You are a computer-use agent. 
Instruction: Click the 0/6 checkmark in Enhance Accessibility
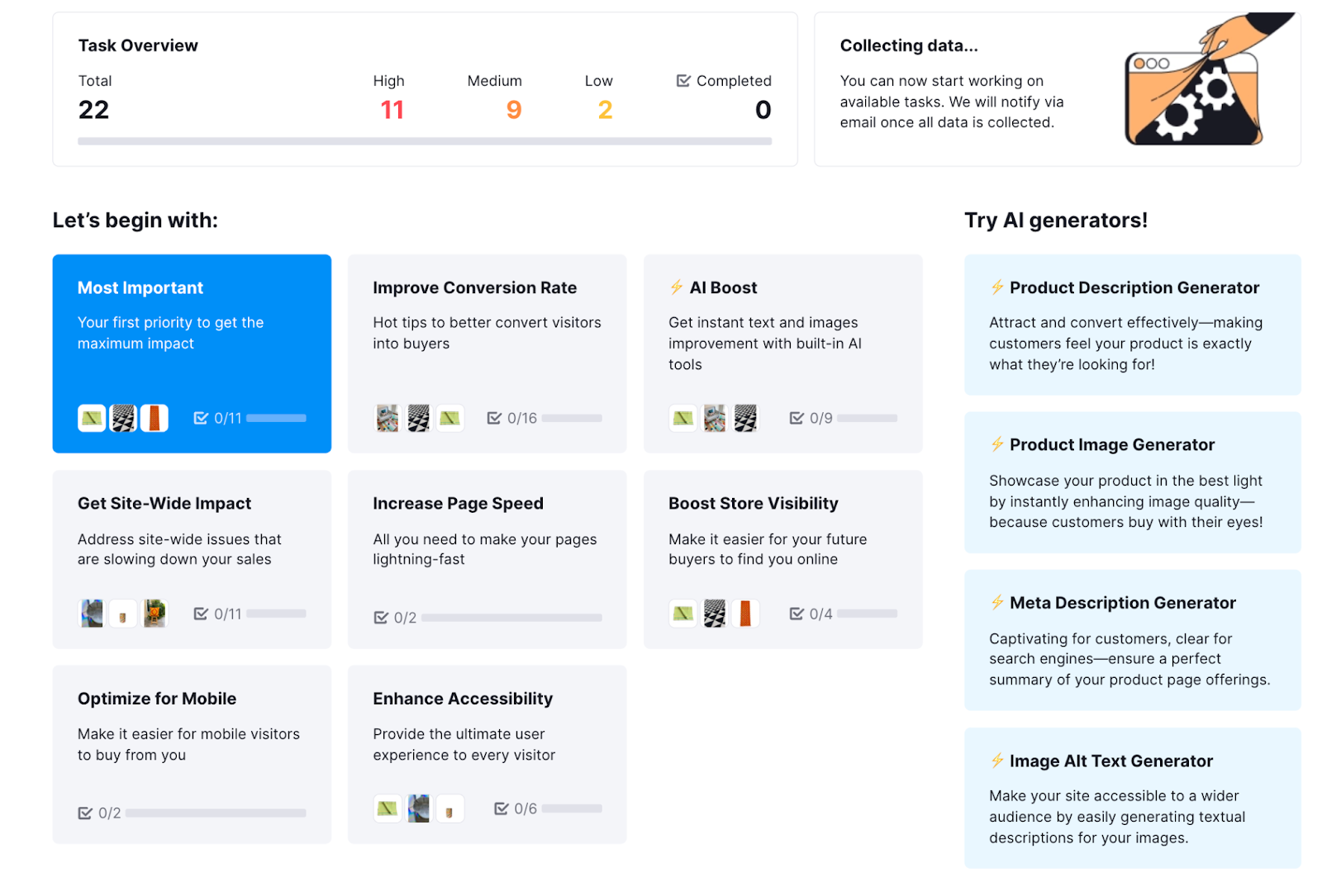click(502, 809)
